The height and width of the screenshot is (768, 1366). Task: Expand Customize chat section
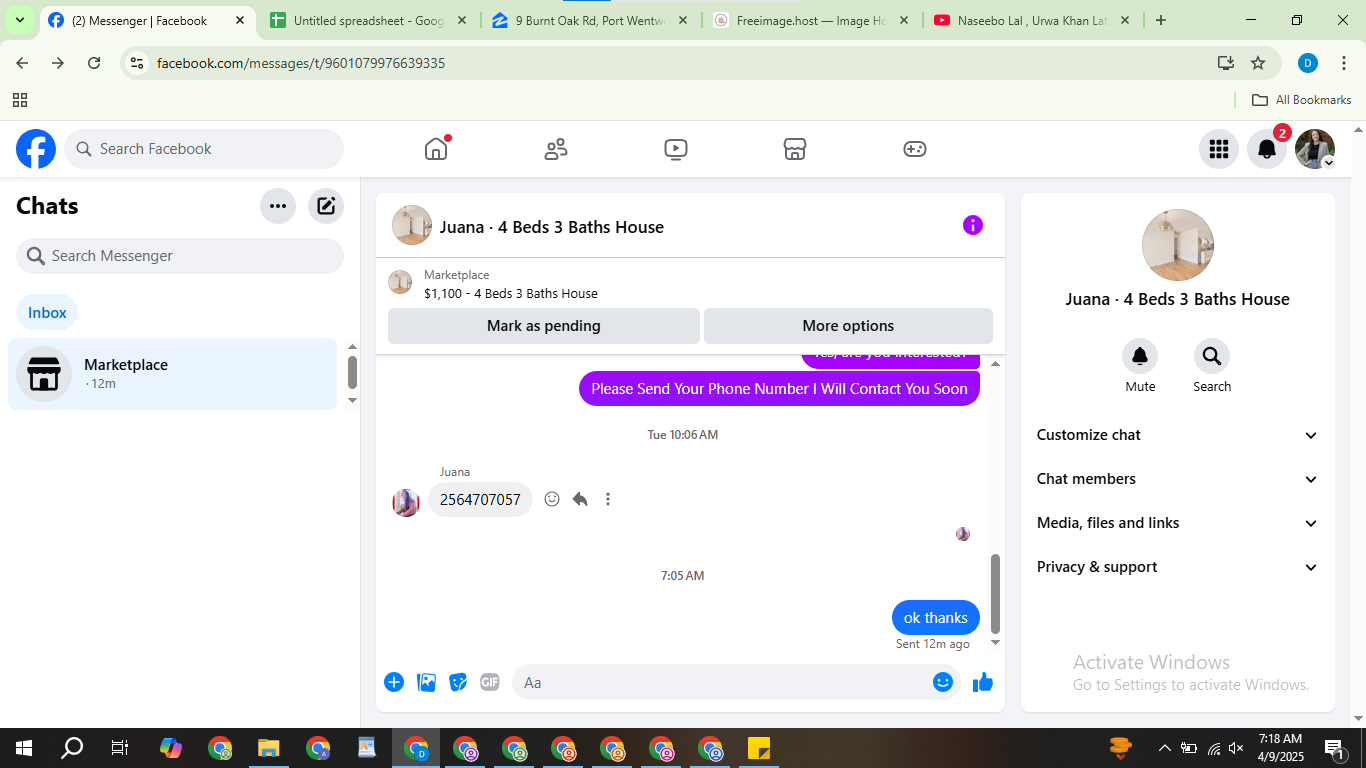(x=1178, y=435)
